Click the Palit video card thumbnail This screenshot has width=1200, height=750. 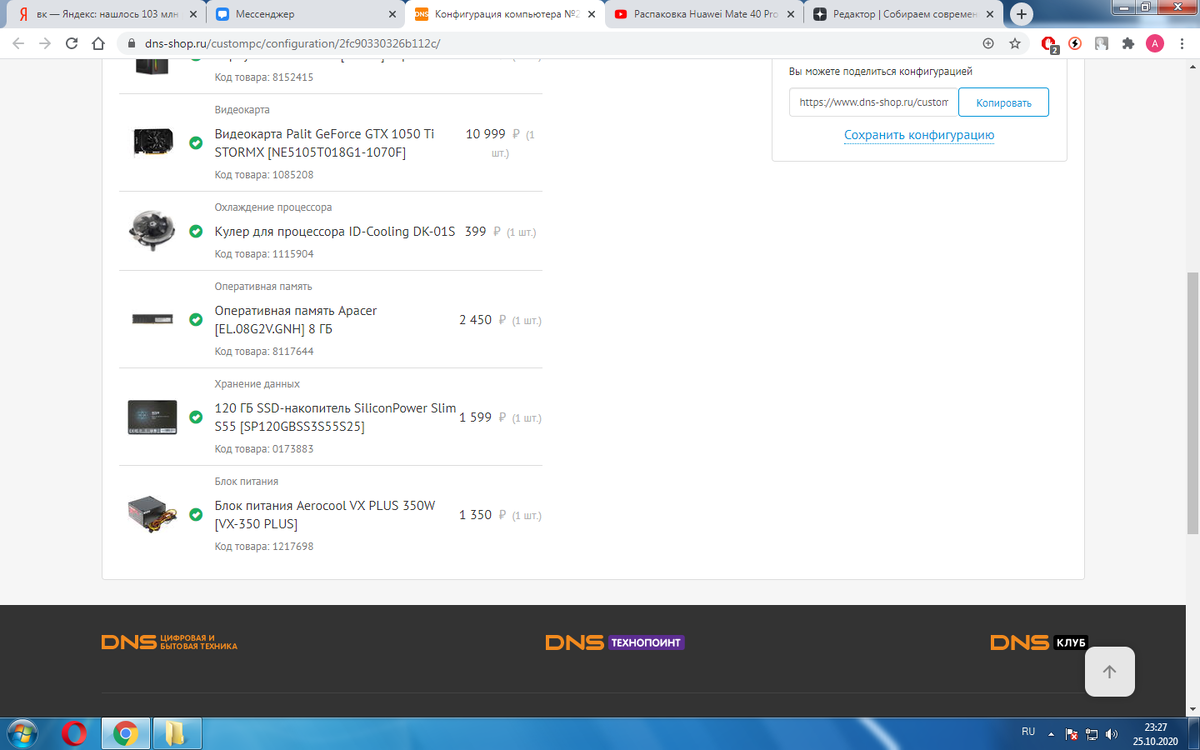tap(152, 142)
